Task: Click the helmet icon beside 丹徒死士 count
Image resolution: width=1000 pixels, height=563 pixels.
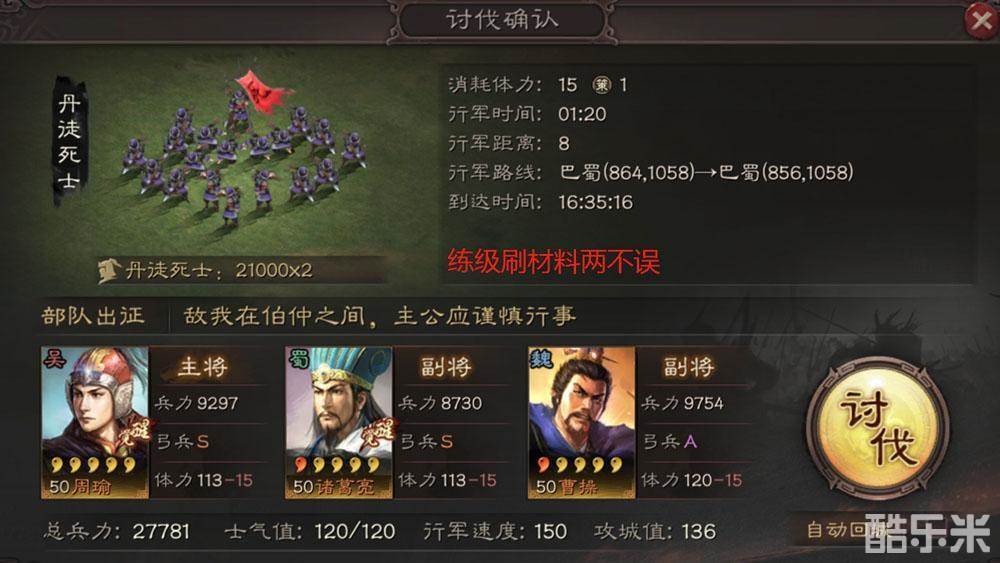Action: pos(109,270)
